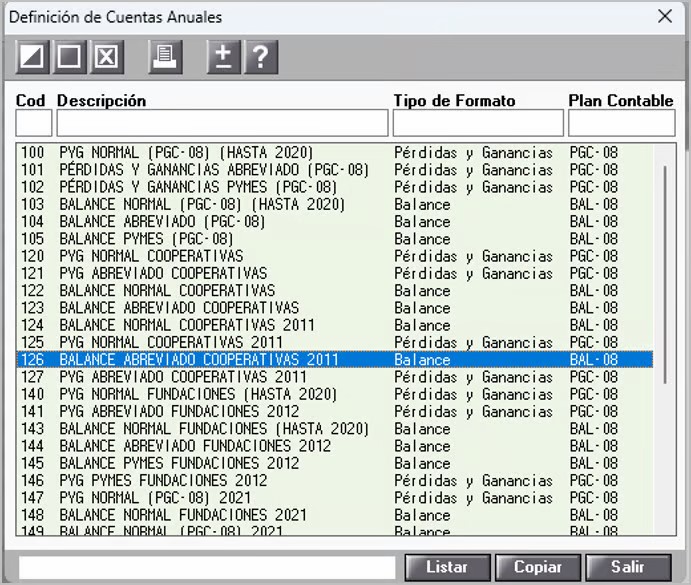Select row 122 BALANCE NORMAL COOPERATIVAS
691x585 pixels.
(335, 291)
